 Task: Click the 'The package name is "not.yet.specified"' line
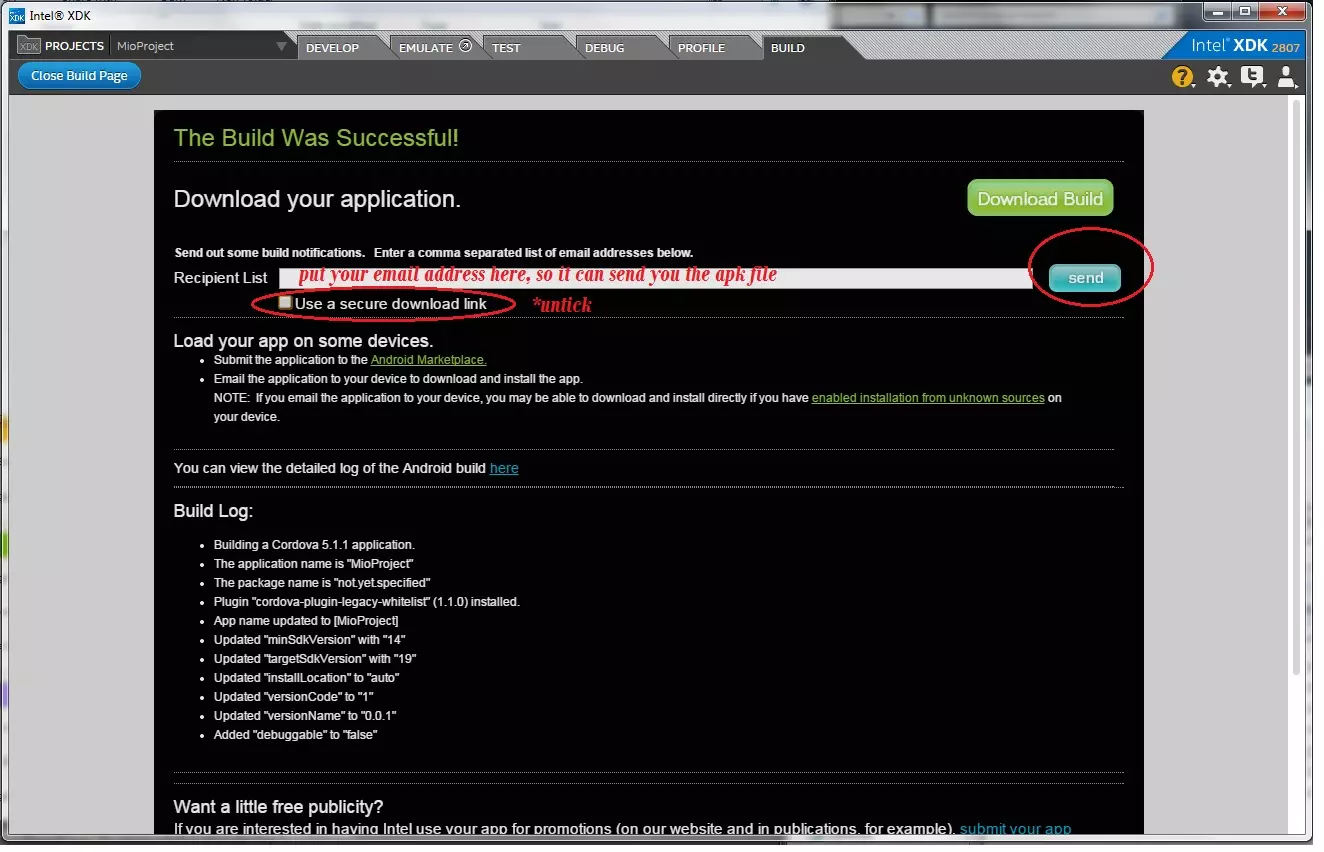(x=322, y=583)
